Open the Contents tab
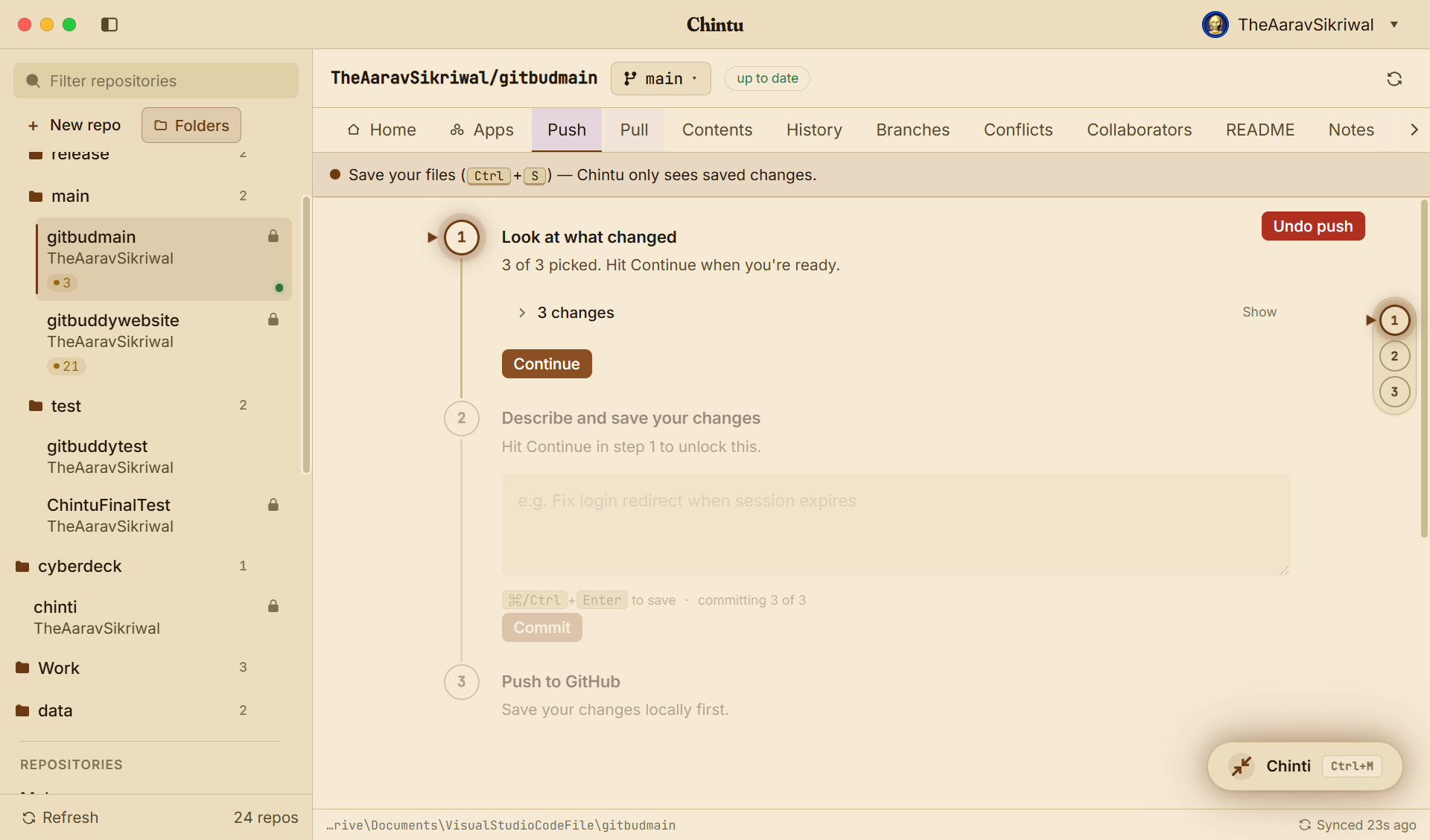This screenshot has width=1430, height=840. tap(717, 130)
